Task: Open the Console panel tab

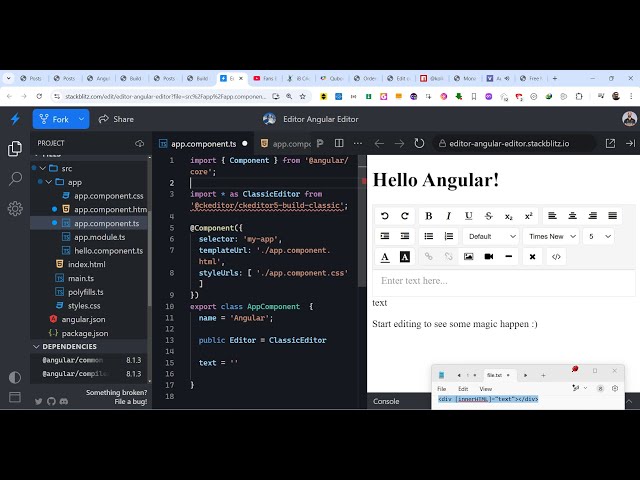Action: (x=386, y=401)
